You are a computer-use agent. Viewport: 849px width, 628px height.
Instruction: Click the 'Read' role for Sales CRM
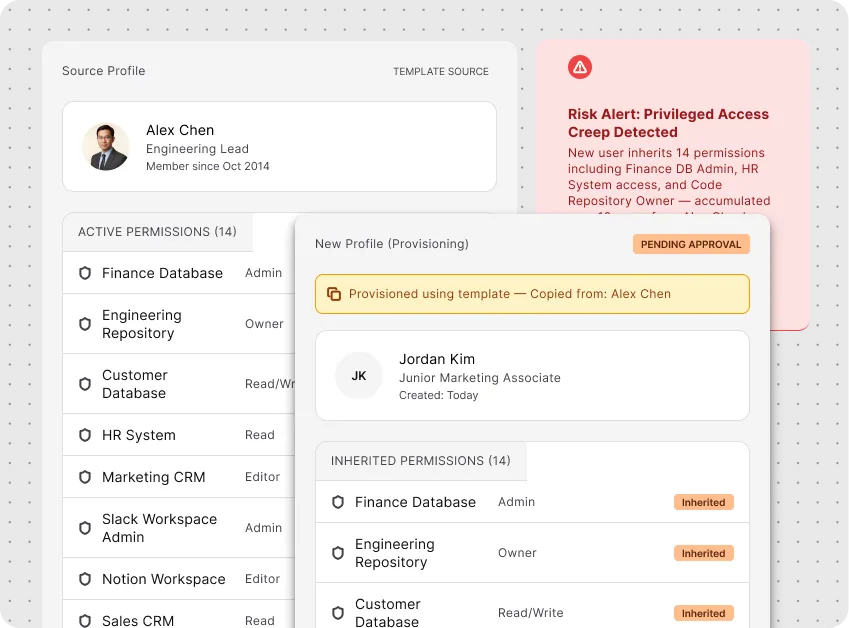point(260,620)
